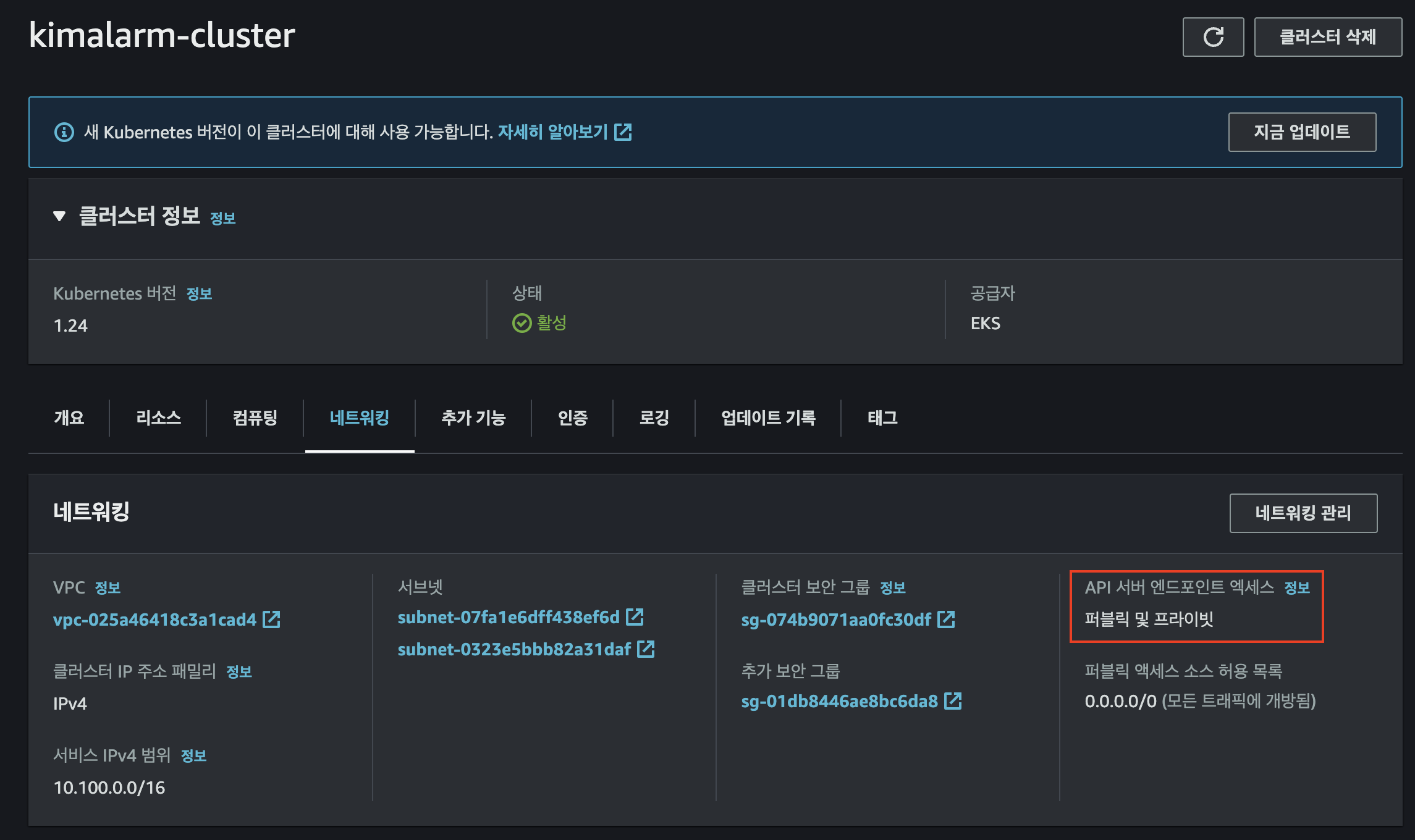Viewport: 1415px width, 840px height.
Task: Click 정보 link beside API 서버 엔드포인트 액세스
Action: pyautogui.click(x=1297, y=588)
